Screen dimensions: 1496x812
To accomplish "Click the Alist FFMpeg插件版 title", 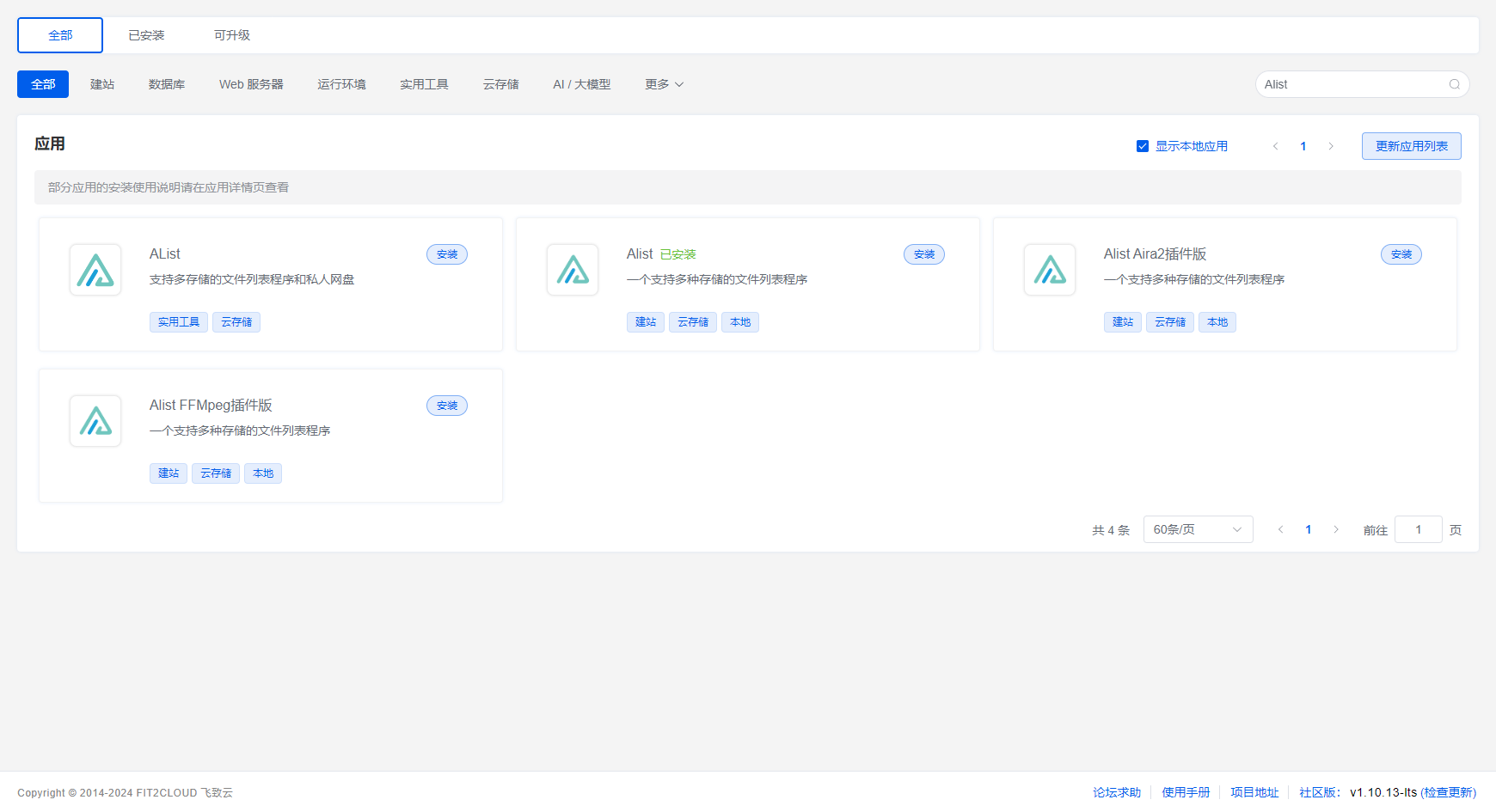I will click(211, 406).
